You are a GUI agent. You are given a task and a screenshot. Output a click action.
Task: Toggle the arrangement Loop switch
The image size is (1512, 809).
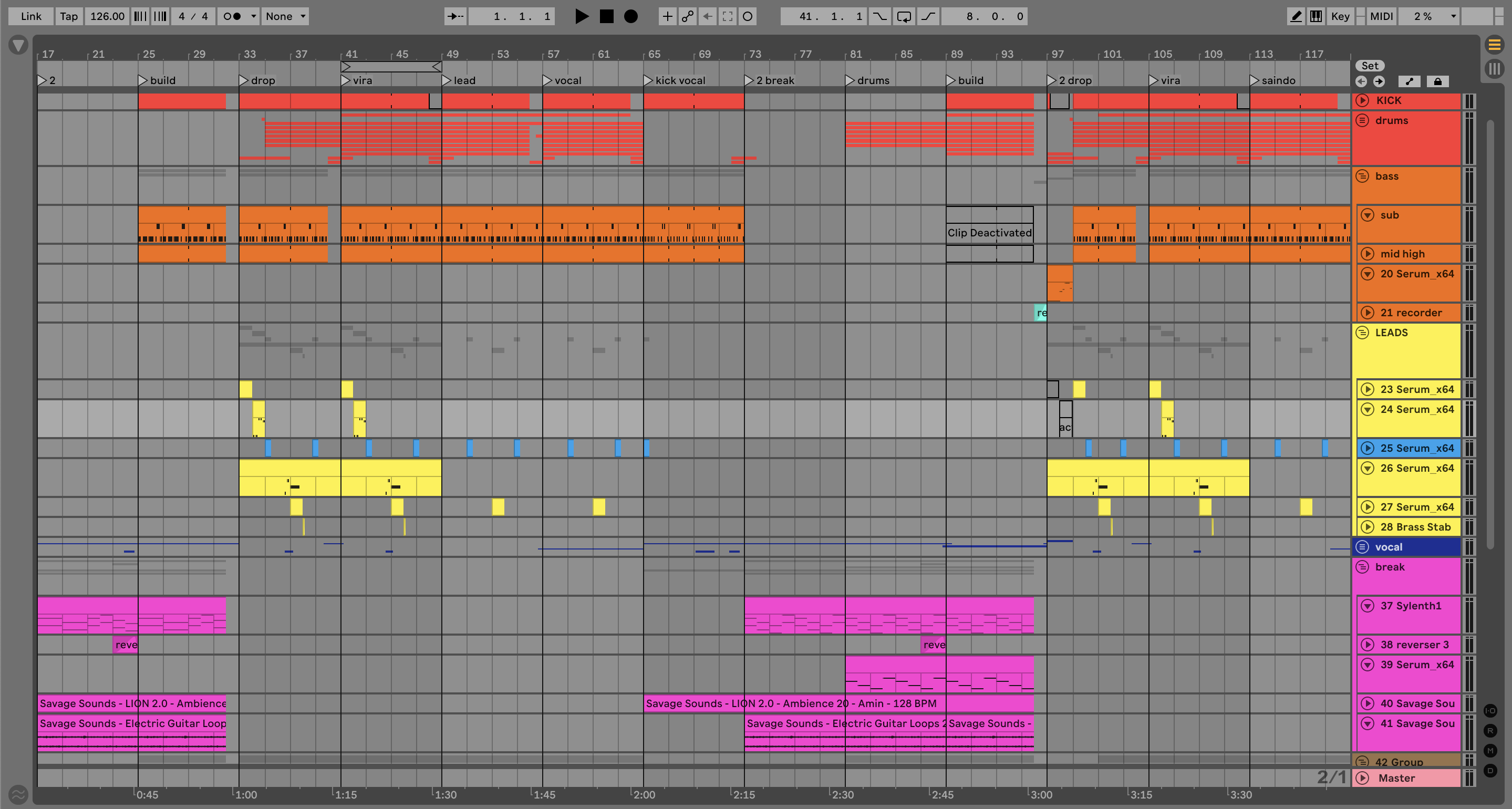[x=904, y=16]
